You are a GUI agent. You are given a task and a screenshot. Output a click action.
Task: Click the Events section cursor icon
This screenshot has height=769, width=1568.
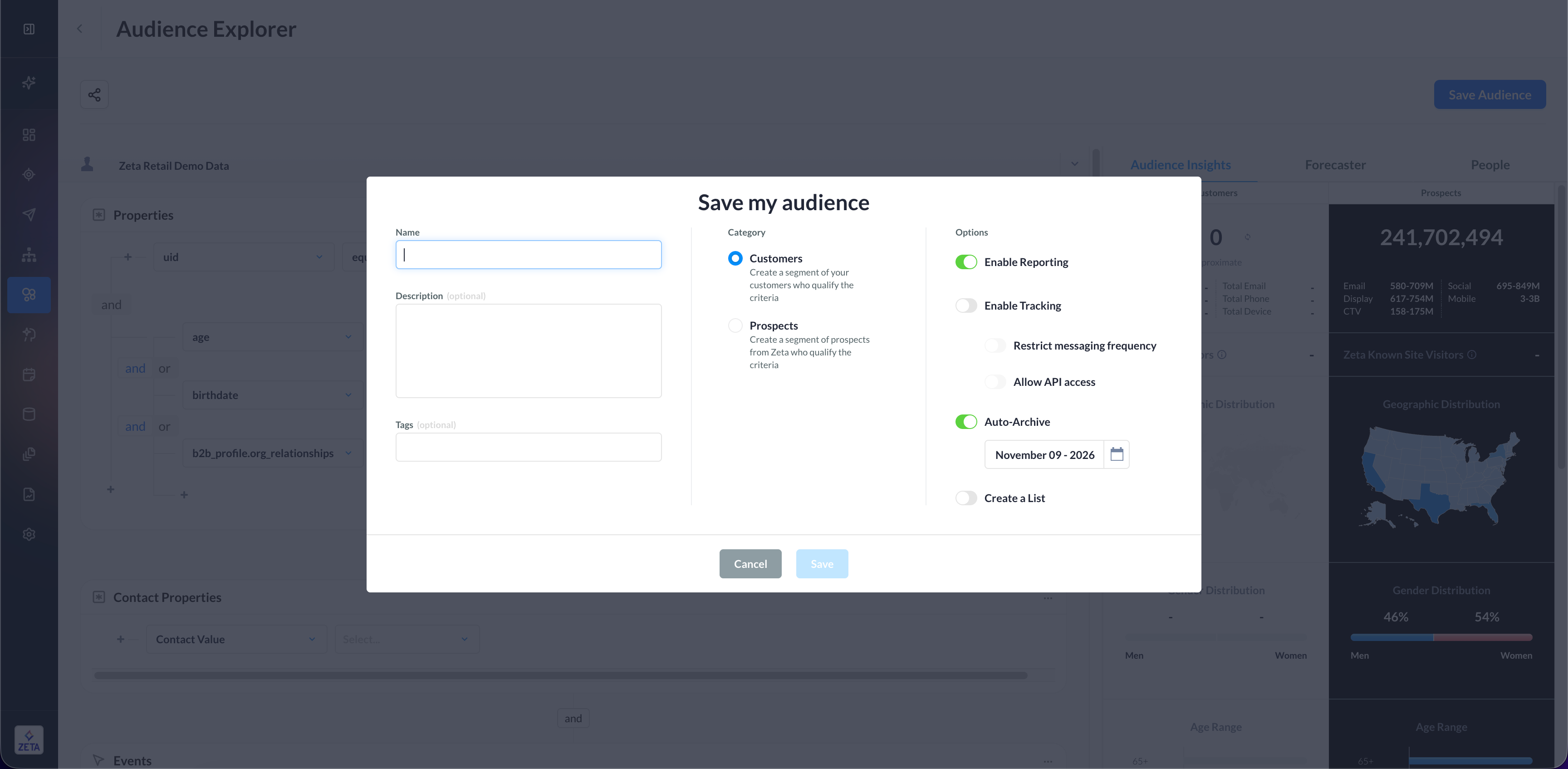(98, 760)
